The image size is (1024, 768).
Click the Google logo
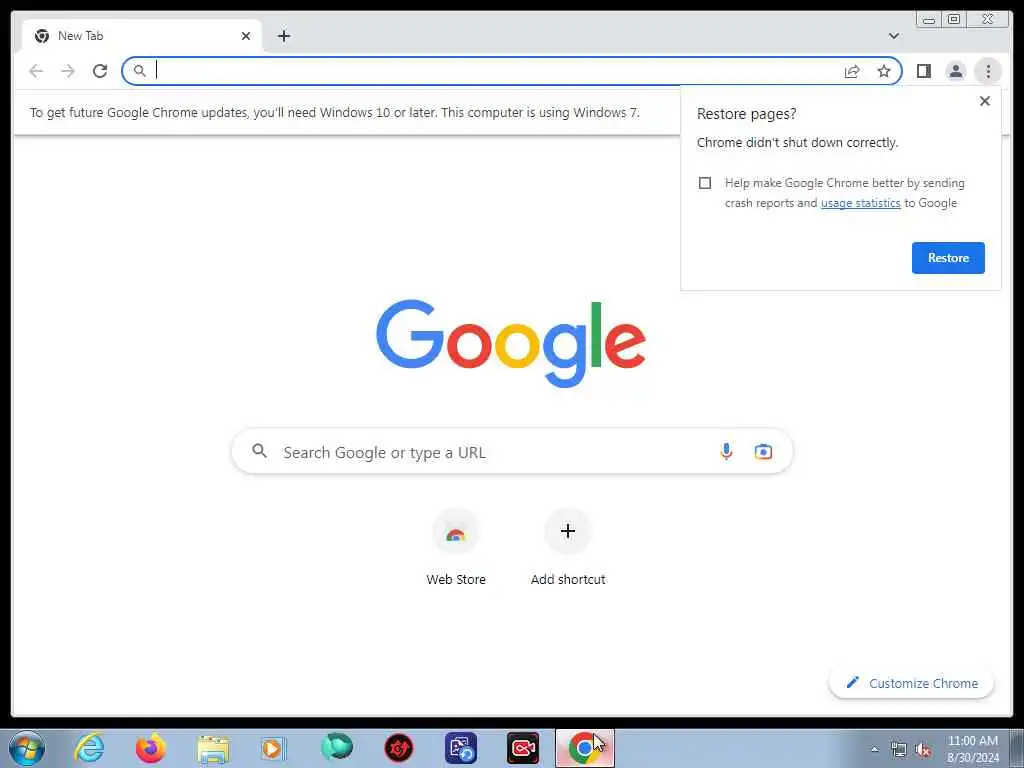point(511,343)
